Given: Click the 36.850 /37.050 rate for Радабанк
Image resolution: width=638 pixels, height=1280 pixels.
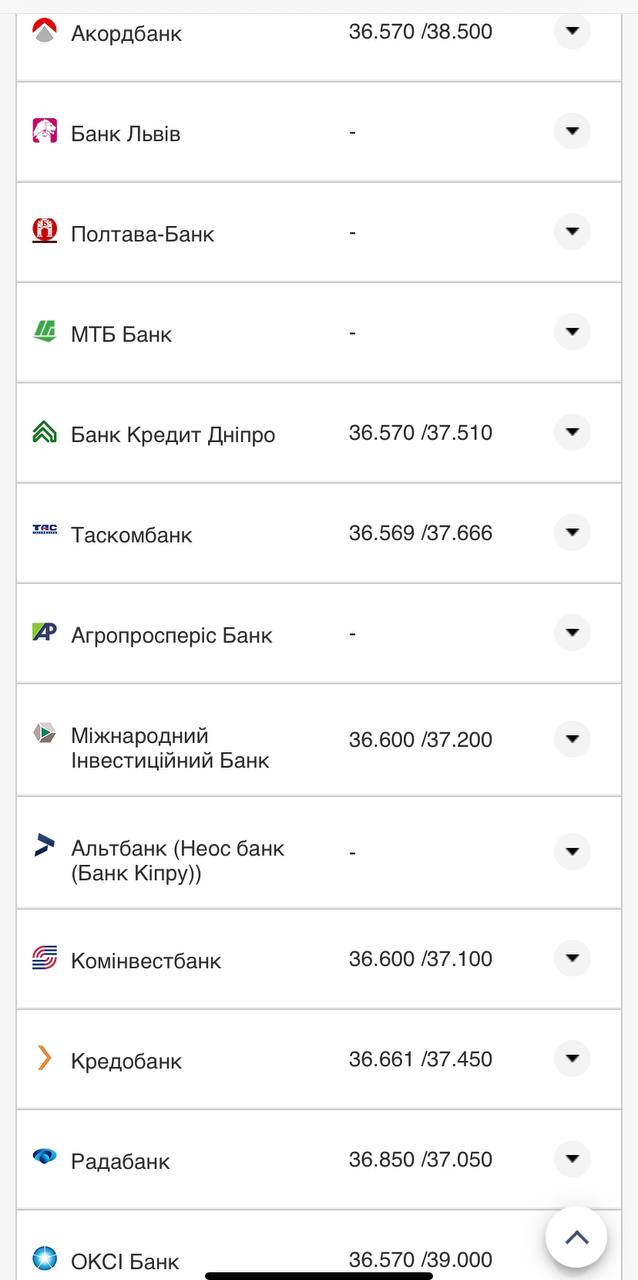Looking at the screenshot, I should click(419, 1159).
